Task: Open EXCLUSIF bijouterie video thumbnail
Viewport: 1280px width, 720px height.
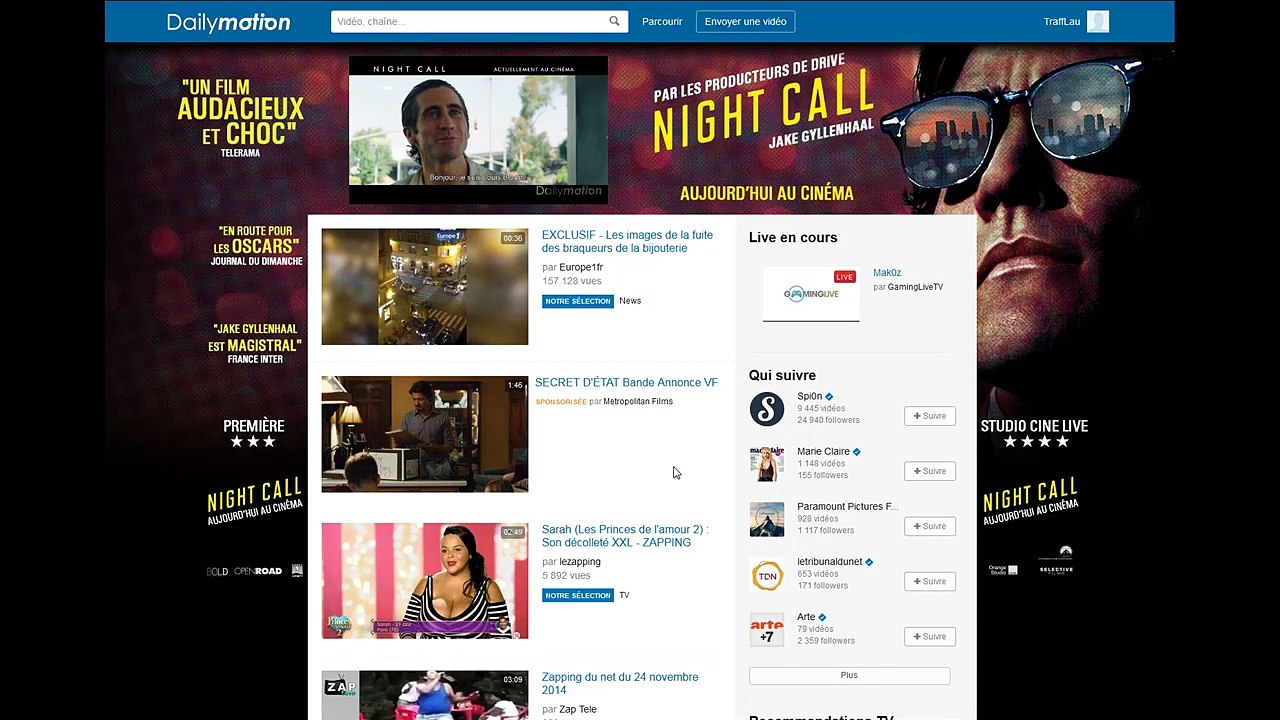Action: (x=424, y=287)
